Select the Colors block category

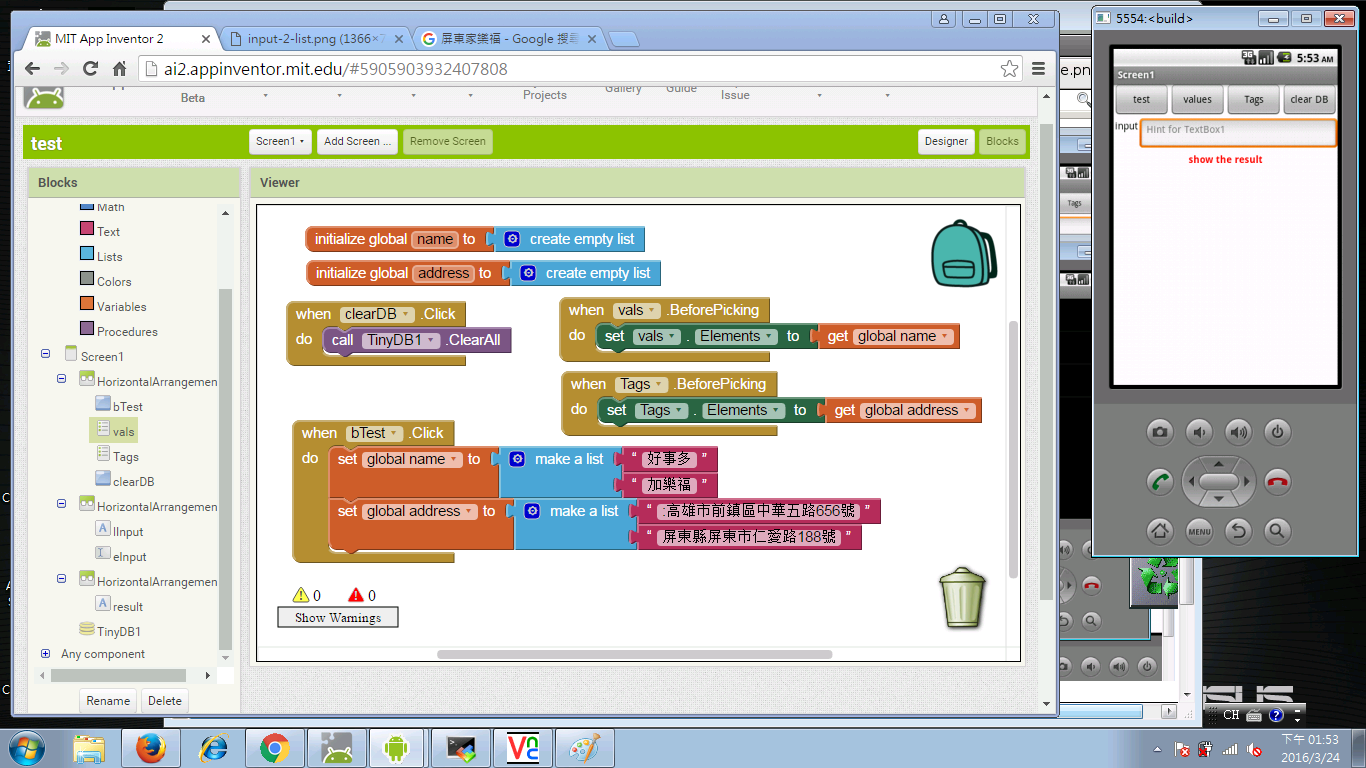pyautogui.click(x=113, y=282)
